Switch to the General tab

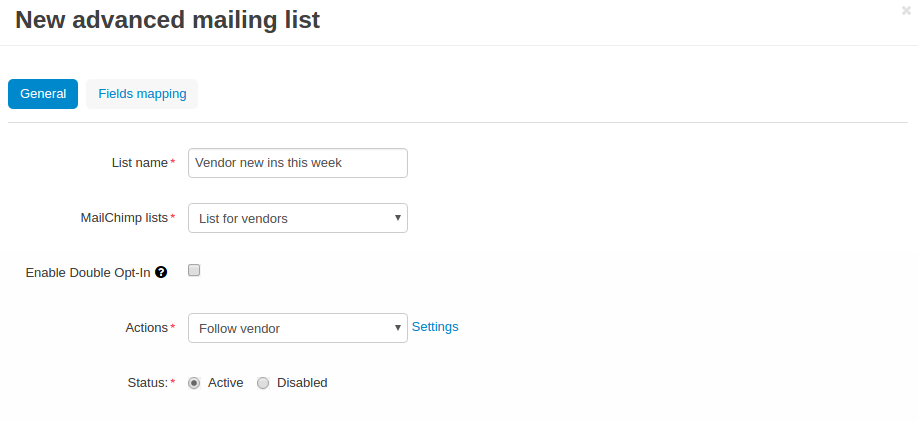pos(43,94)
